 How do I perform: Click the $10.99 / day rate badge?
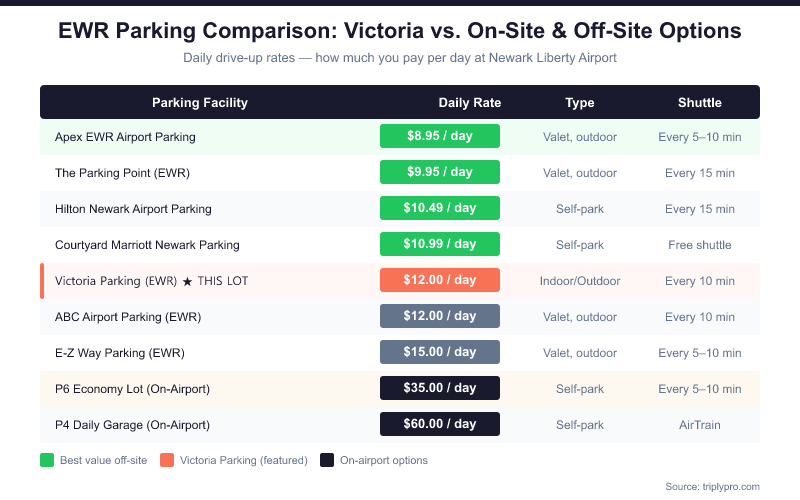click(x=440, y=244)
